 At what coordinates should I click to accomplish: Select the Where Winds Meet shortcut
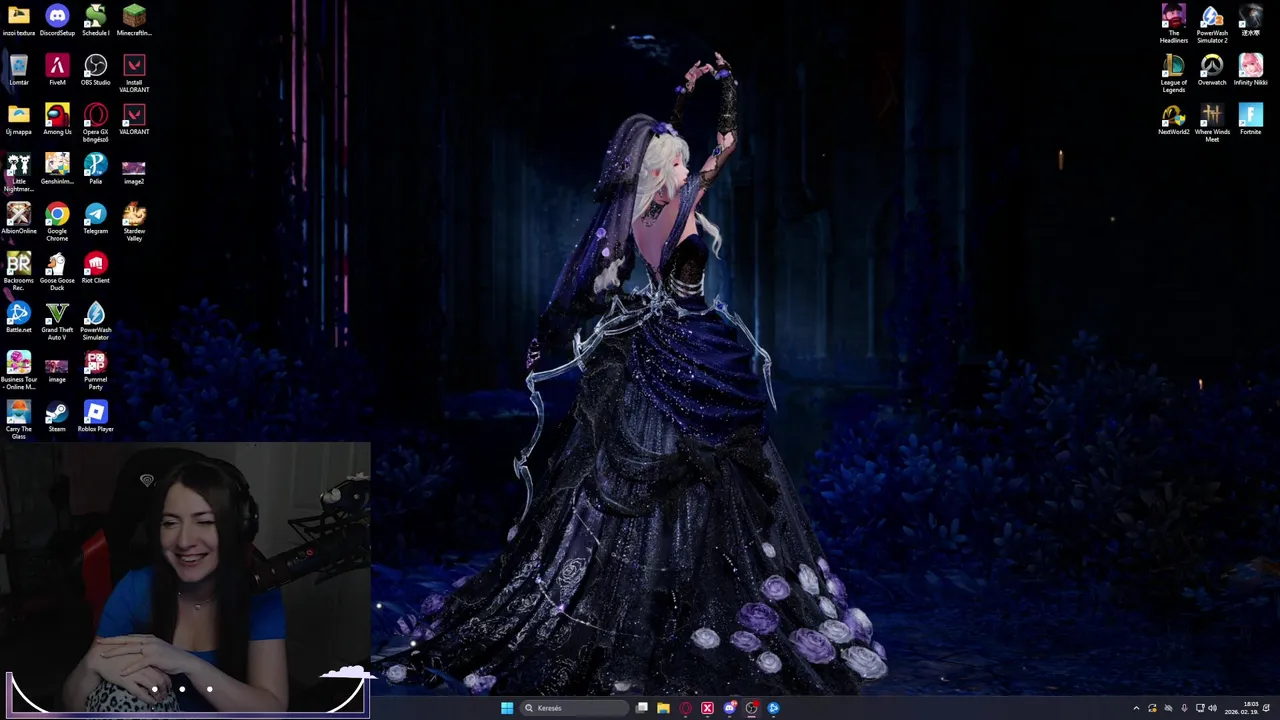click(1212, 123)
